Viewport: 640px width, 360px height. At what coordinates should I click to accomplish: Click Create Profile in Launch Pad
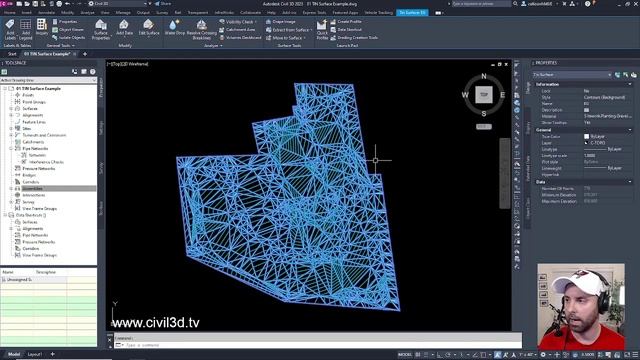346,22
